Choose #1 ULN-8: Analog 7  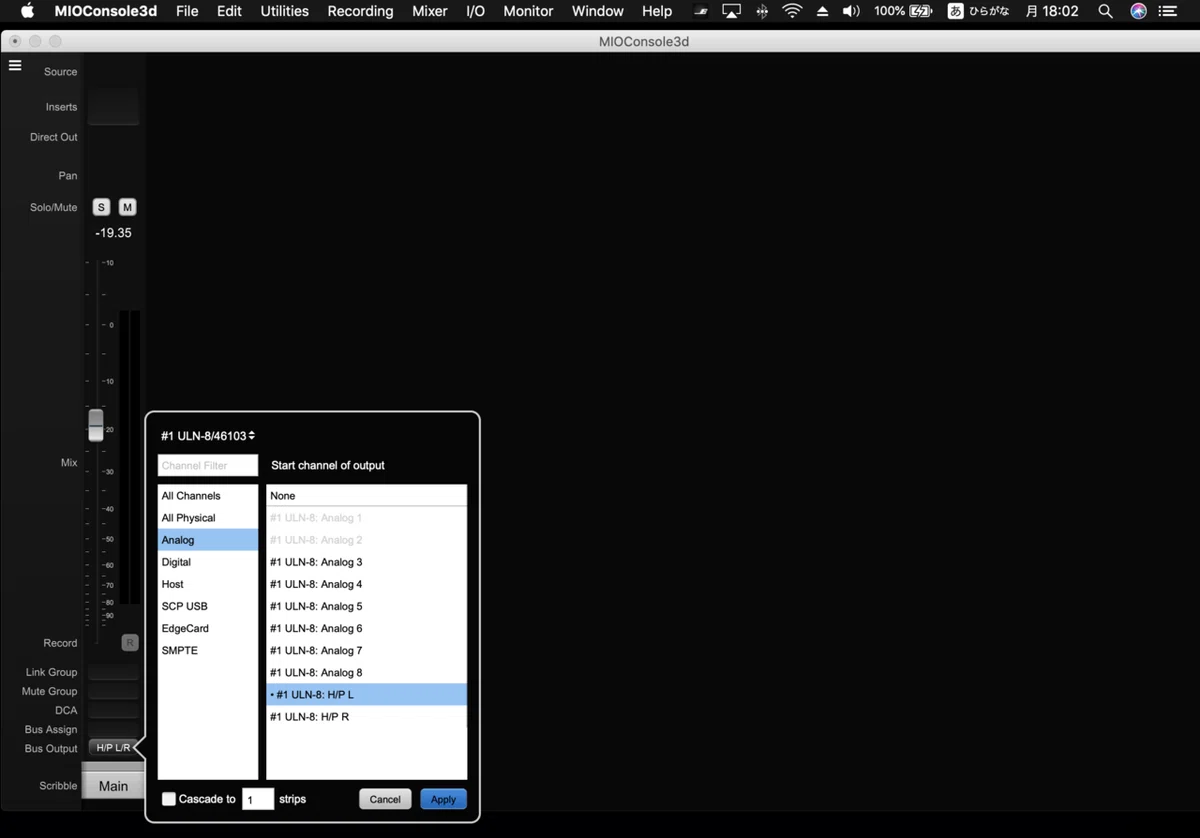(366, 650)
